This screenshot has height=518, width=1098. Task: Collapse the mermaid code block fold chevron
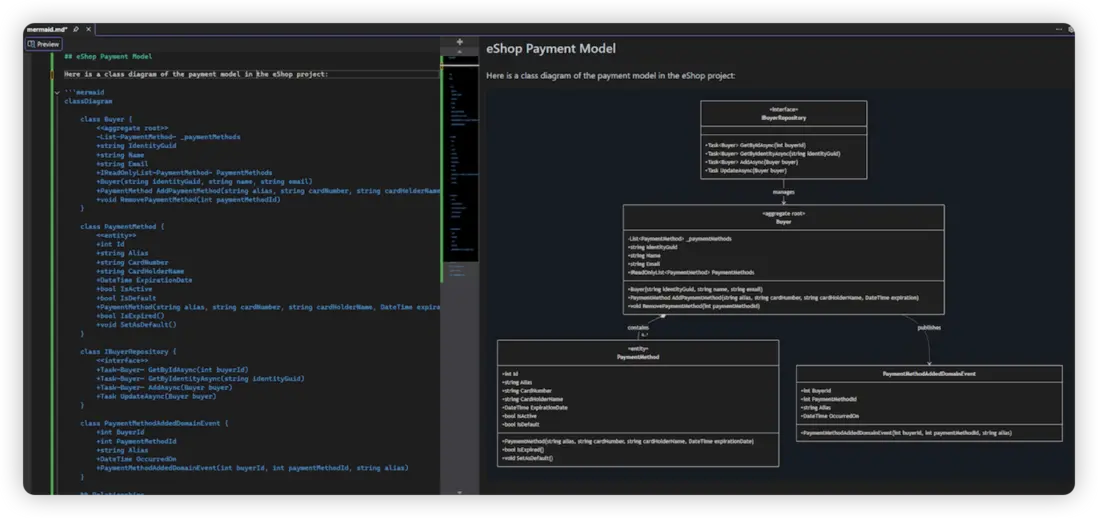point(57,92)
